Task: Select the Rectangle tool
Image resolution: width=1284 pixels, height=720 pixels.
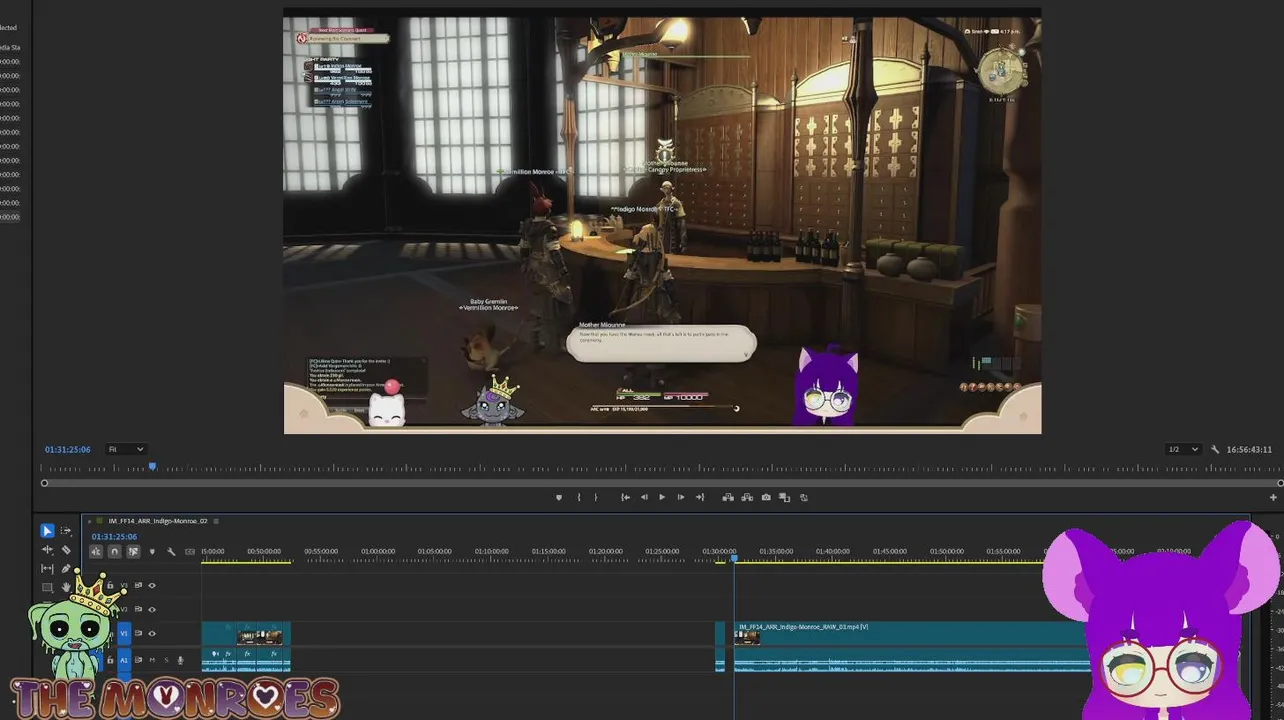Action: pos(47,588)
